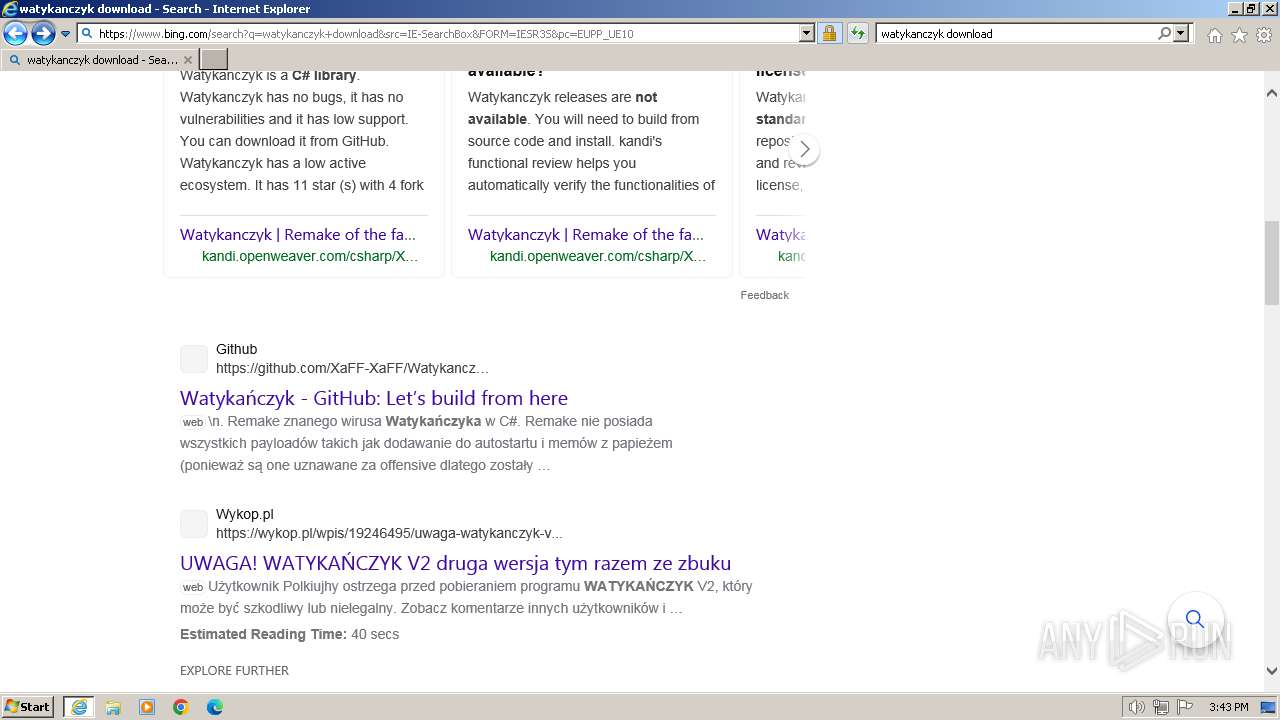Open the Action Center flag icon
1280x720 pixels.
pyautogui.click(x=1185, y=707)
